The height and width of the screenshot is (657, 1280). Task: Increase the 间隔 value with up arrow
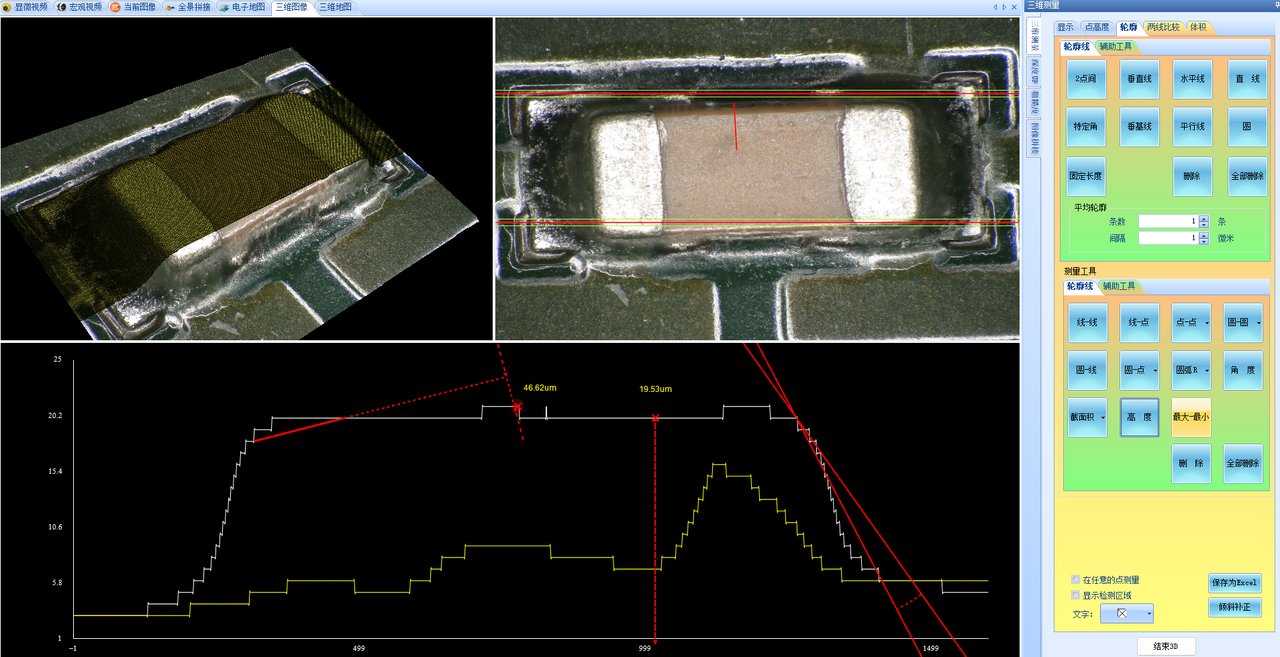(1203, 235)
